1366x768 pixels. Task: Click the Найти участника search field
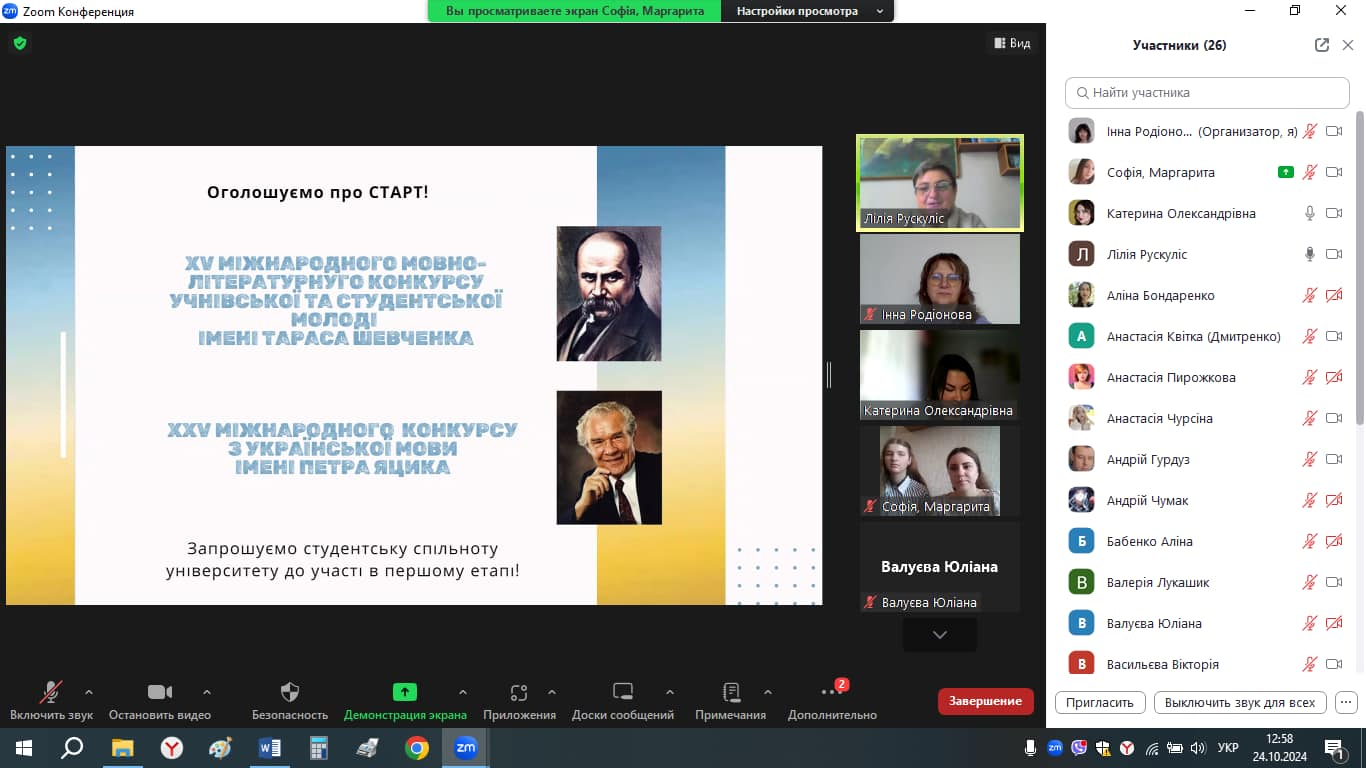1207,92
